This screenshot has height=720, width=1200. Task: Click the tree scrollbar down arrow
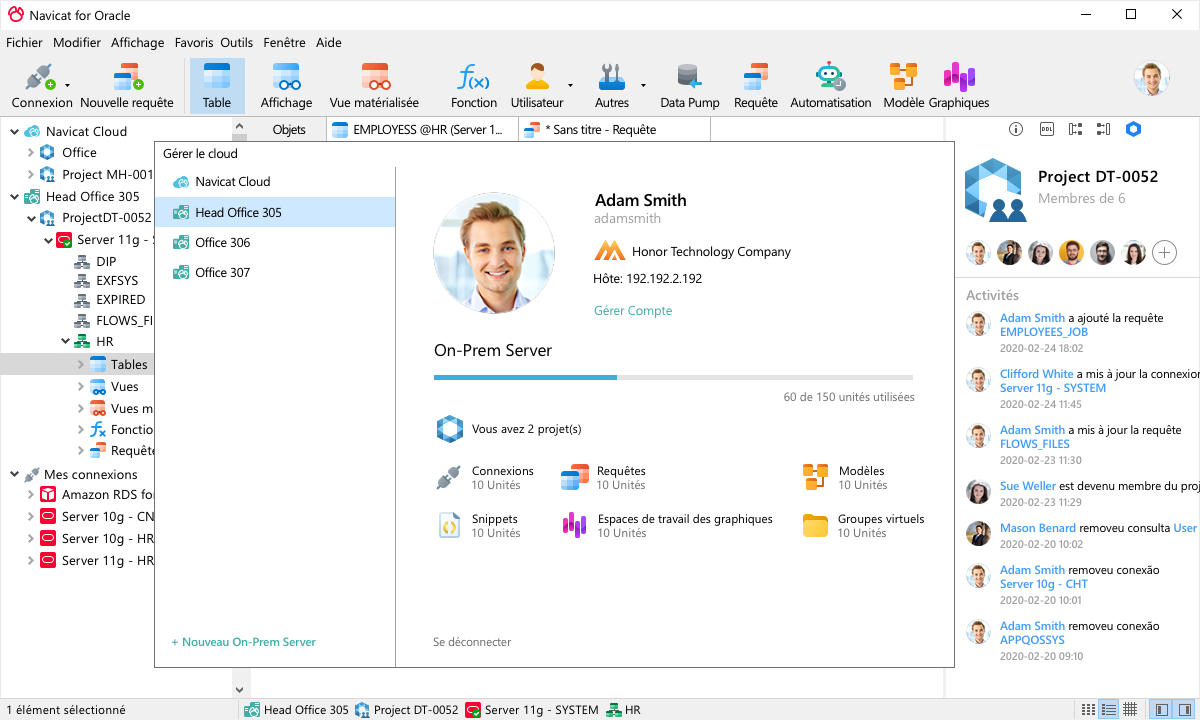(x=239, y=689)
